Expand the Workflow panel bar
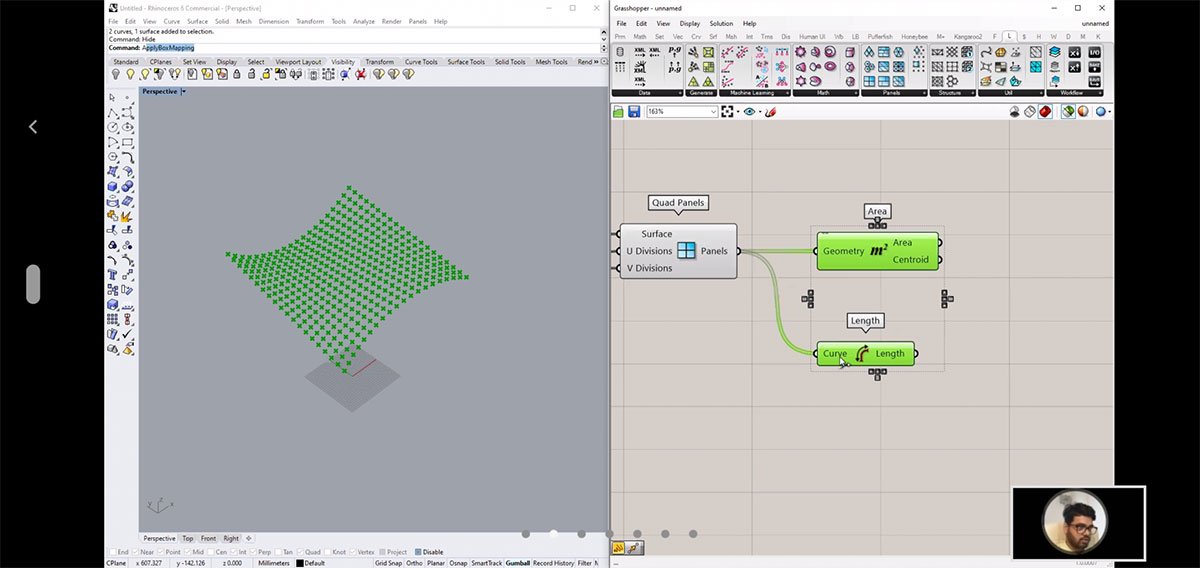1200x568 pixels. click(x=1075, y=93)
